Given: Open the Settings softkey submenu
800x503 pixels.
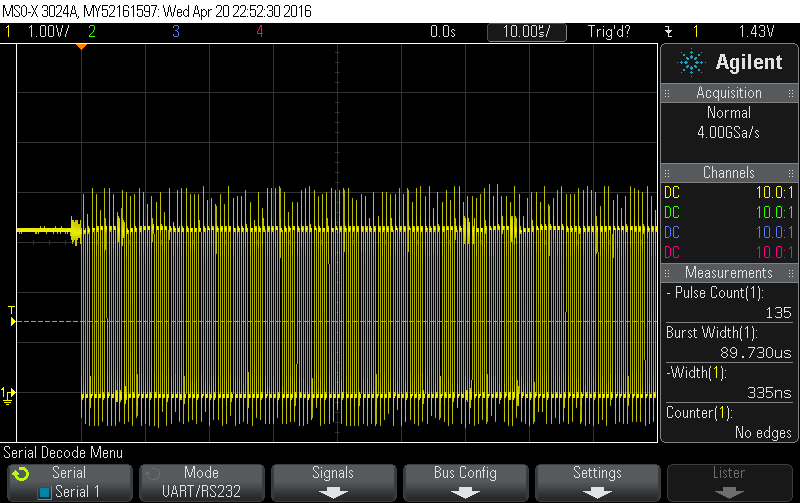Looking at the screenshot, I should pos(597,482).
